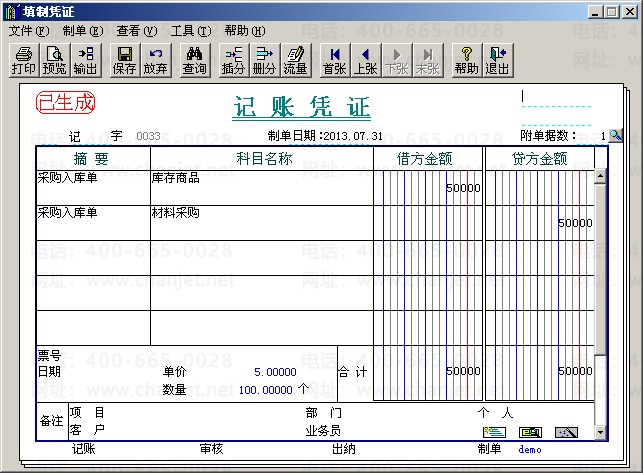Jump to last voucher 末张
Screen dimensions: 643x473
point(427,60)
